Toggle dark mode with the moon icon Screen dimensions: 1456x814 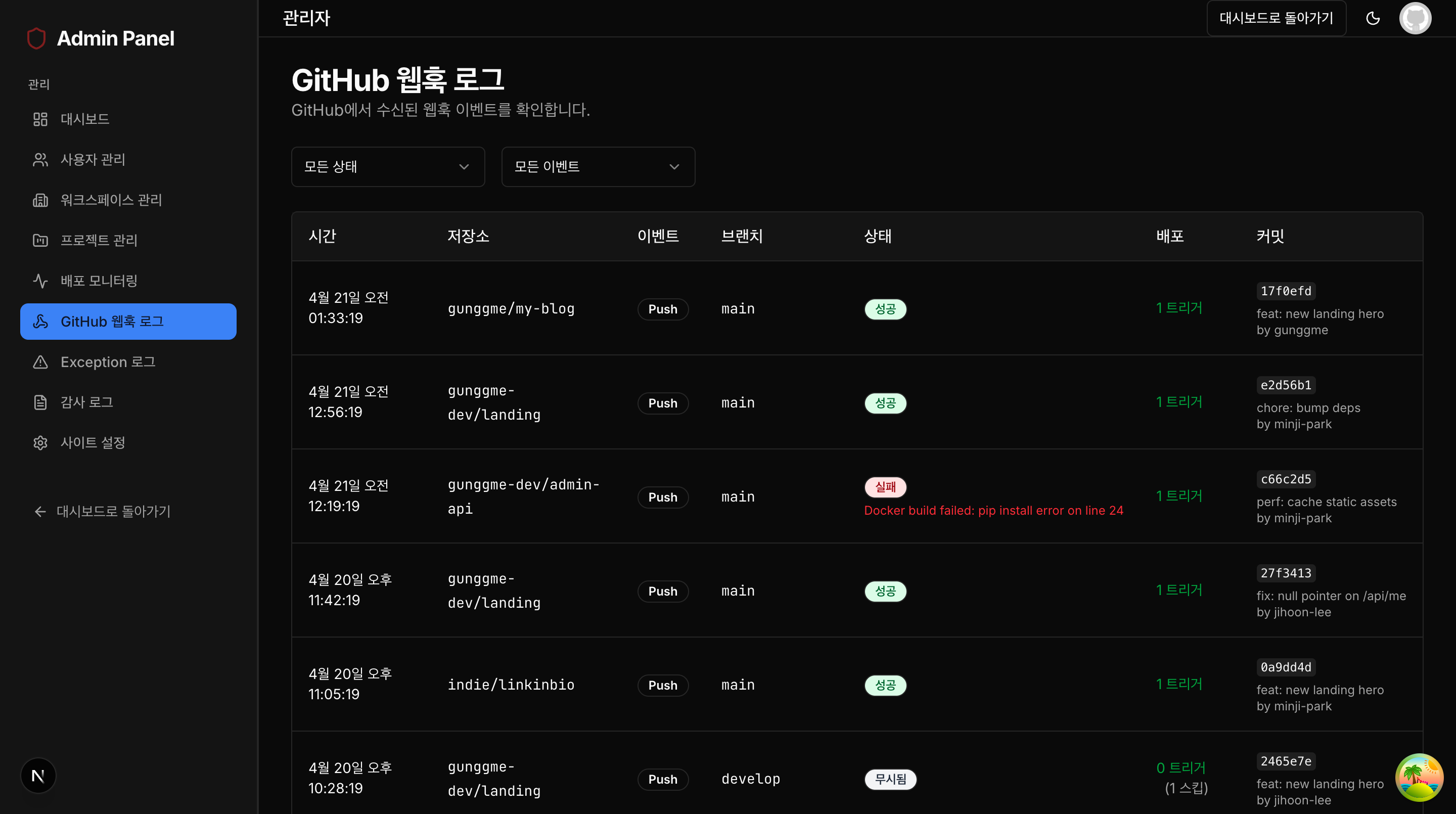click(1373, 18)
